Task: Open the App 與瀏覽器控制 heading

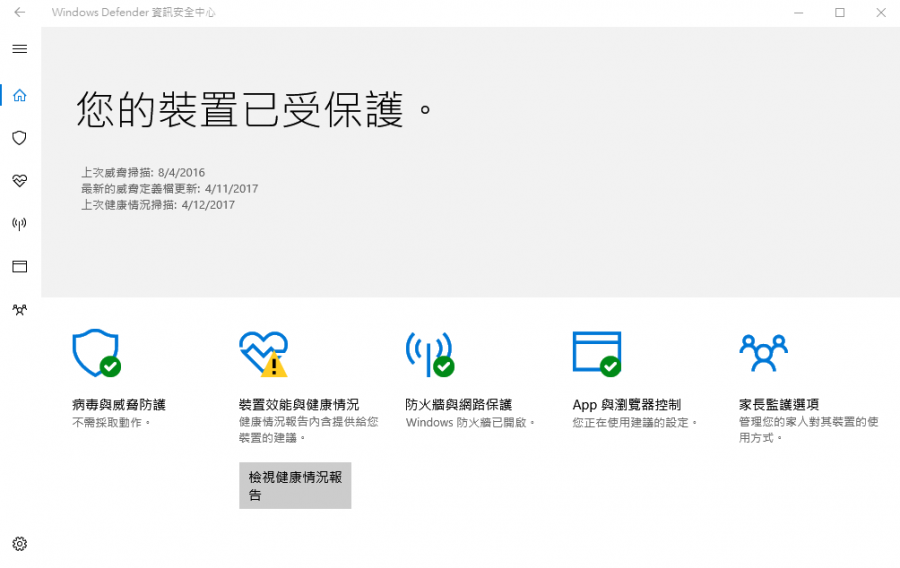Action: (626, 405)
